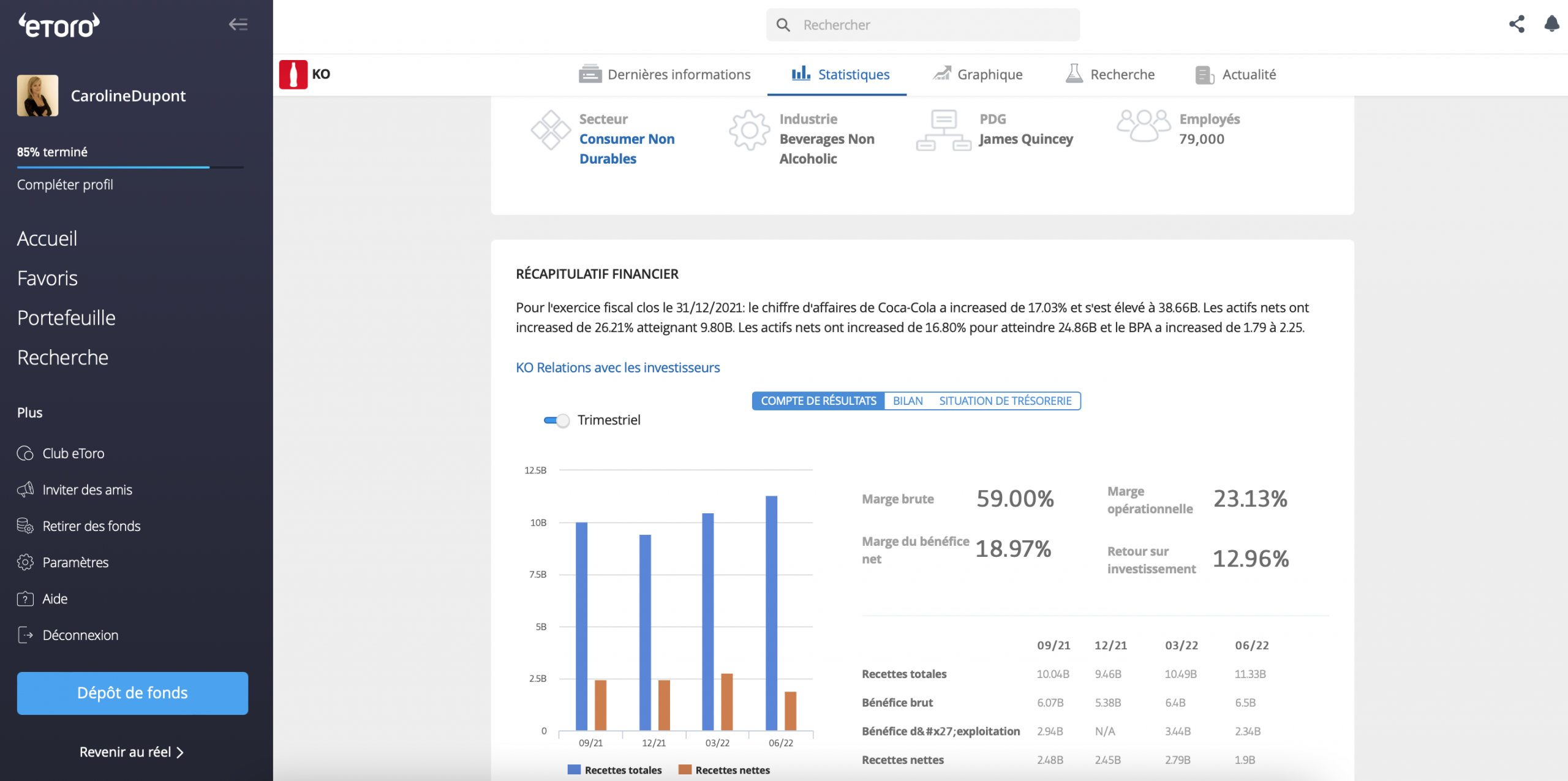Click the Secteur diamond icon
This screenshot has height=781, width=1568.
pos(551,130)
